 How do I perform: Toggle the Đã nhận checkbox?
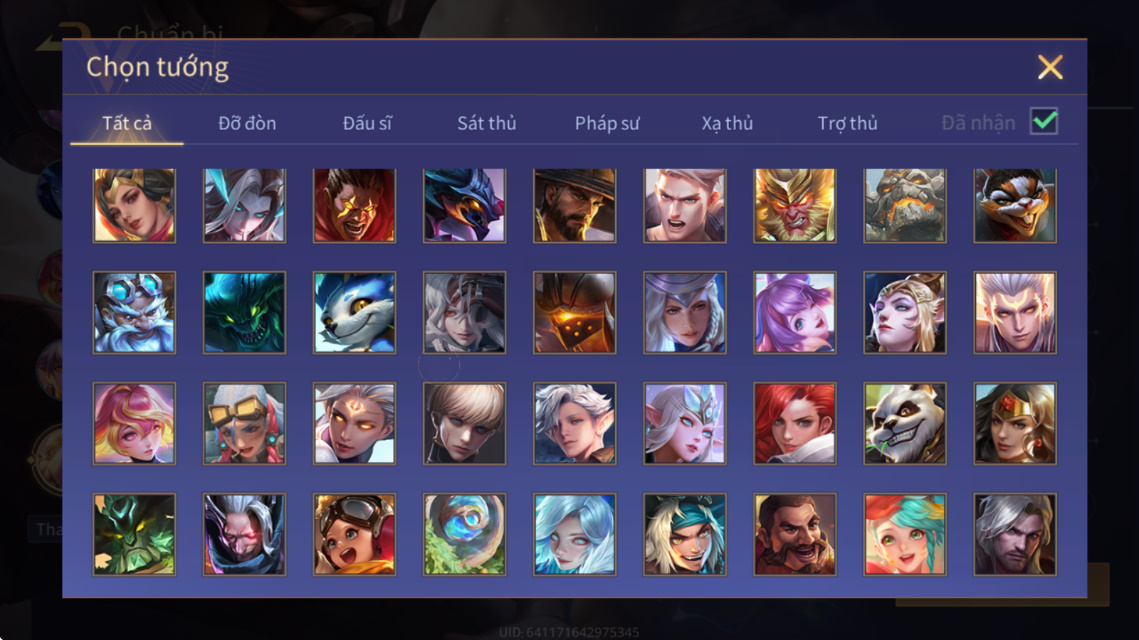pos(1044,121)
